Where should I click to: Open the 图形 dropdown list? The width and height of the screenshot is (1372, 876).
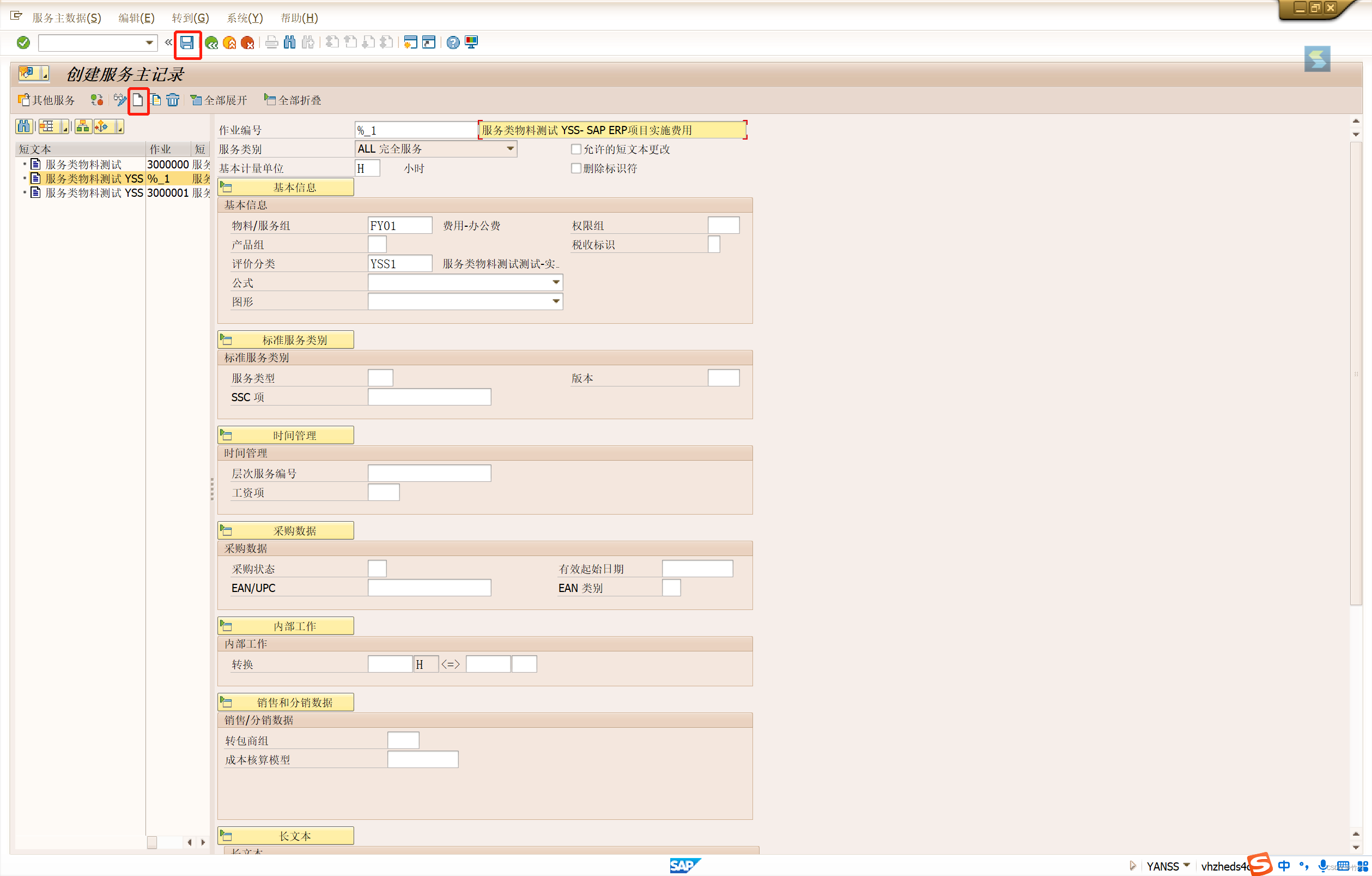tap(556, 301)
